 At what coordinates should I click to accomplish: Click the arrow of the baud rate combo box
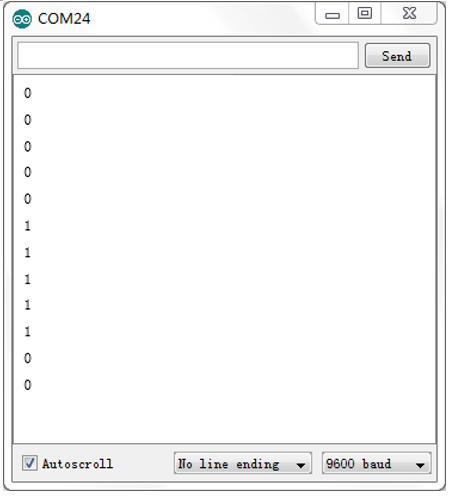click(420, 465)
